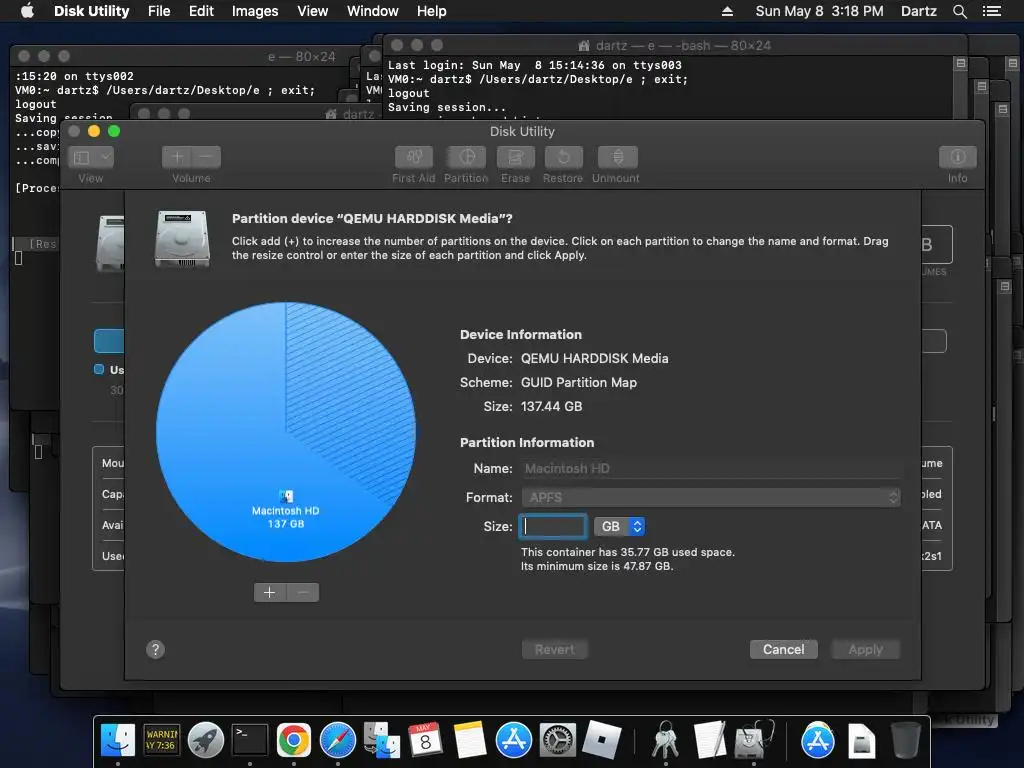Open the Window menu

pyautogui.click(x=373, y=11)
